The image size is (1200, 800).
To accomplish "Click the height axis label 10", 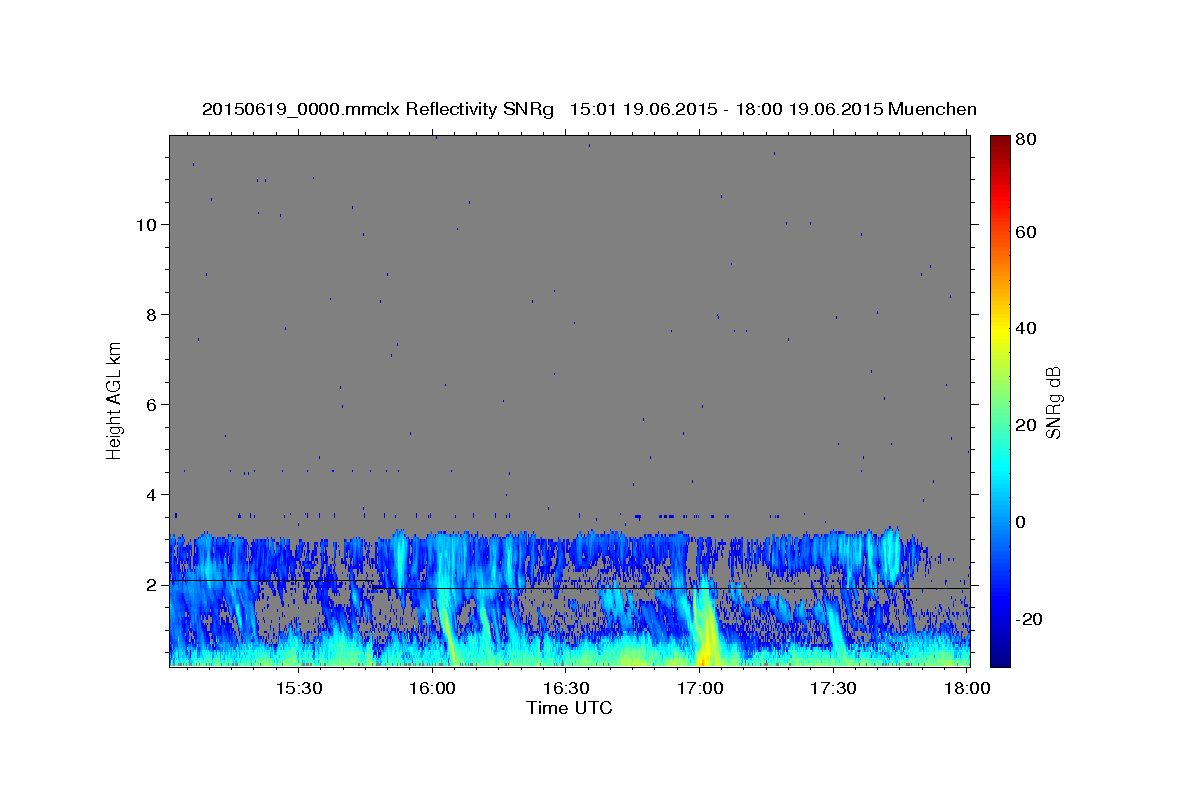I will (147, 224).
